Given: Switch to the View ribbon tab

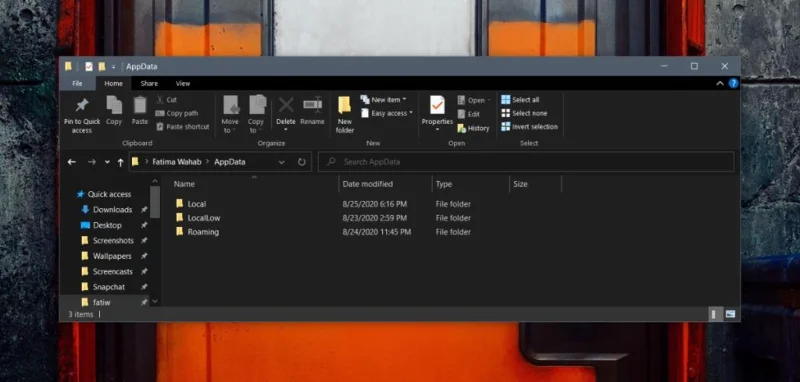Looking at the screenshot, I should pos(183,83).
